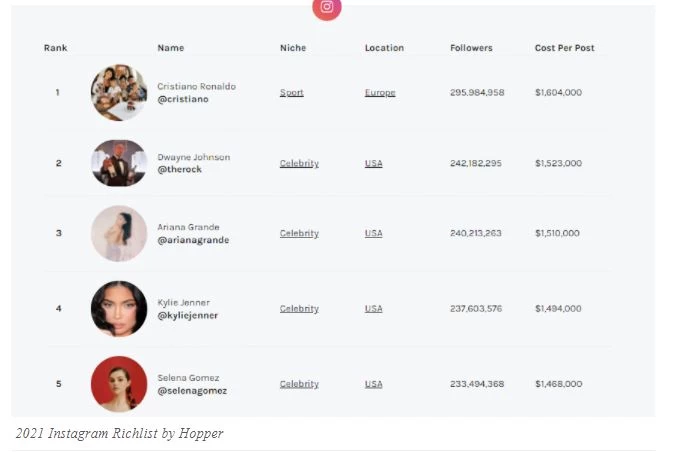Follow the Europe location link
Viewport: 679px width, 452px height.
click(x=380, y=93)
